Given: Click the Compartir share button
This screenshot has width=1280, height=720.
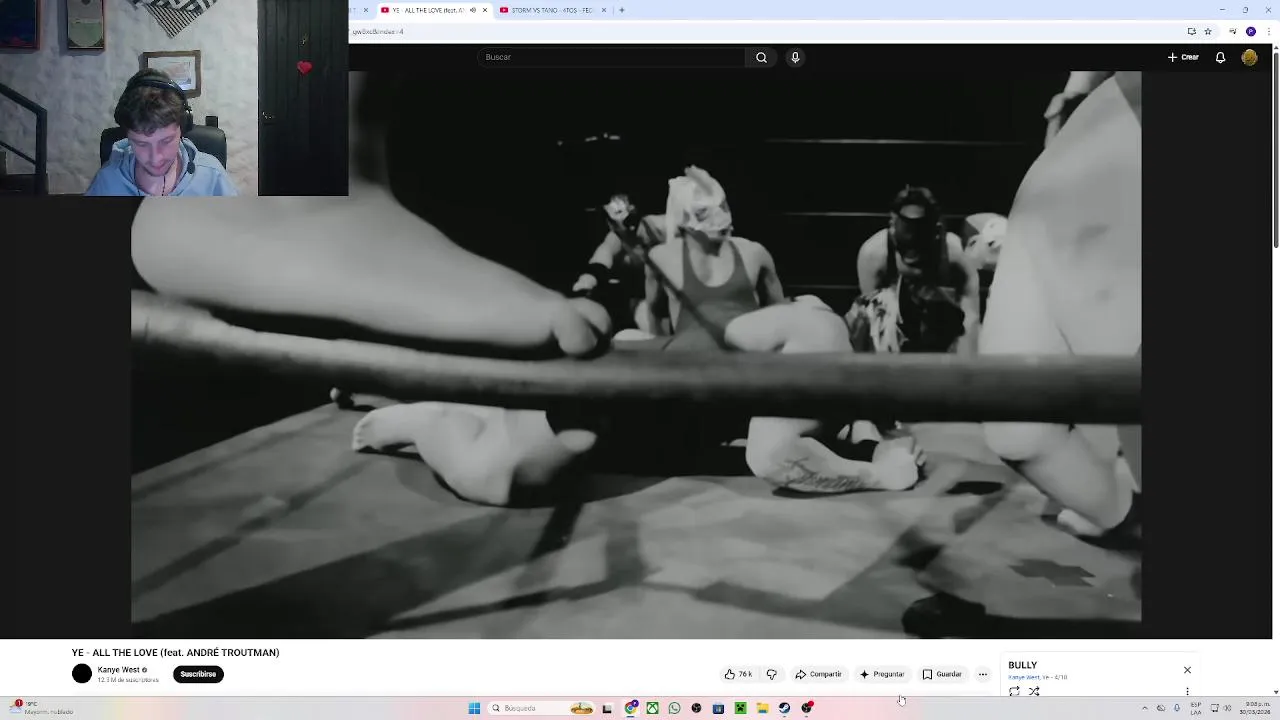Looking at the screenshot, I should [x=818, y=674].
